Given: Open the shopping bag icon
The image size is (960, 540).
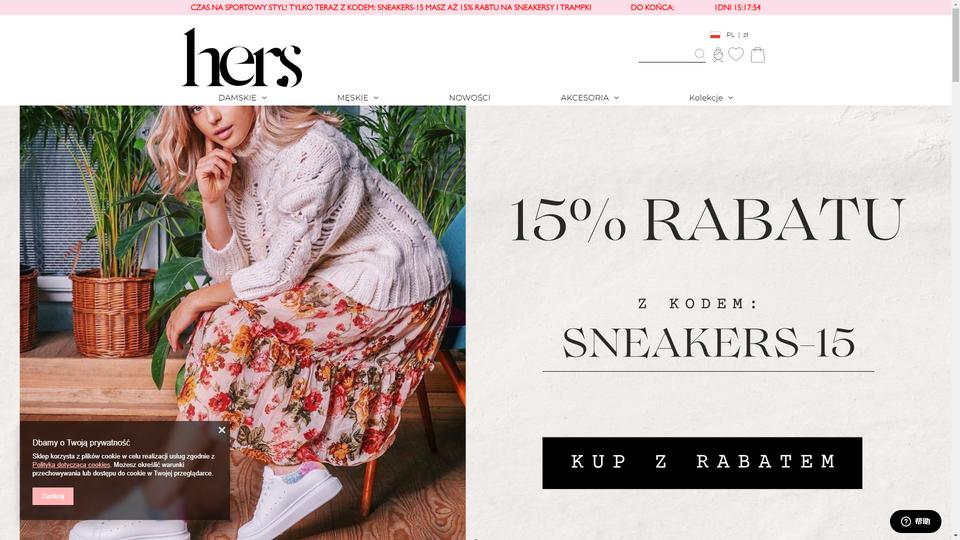Looking at the screenshot, I should [x=758, y=54].
